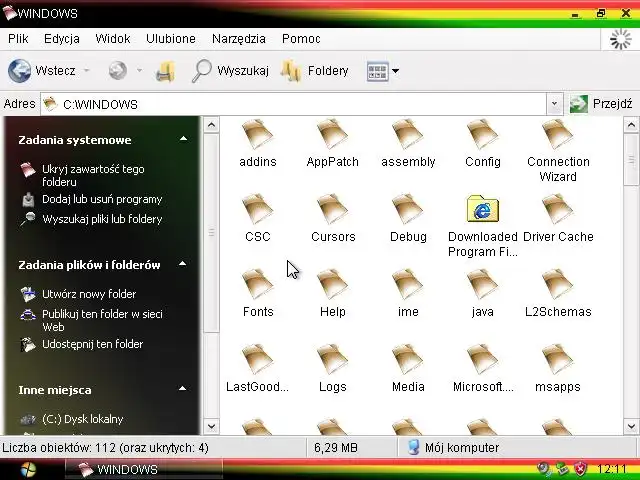Select the Help folder
The height and width of the screenshot is (480, 640).
(333, 293)
